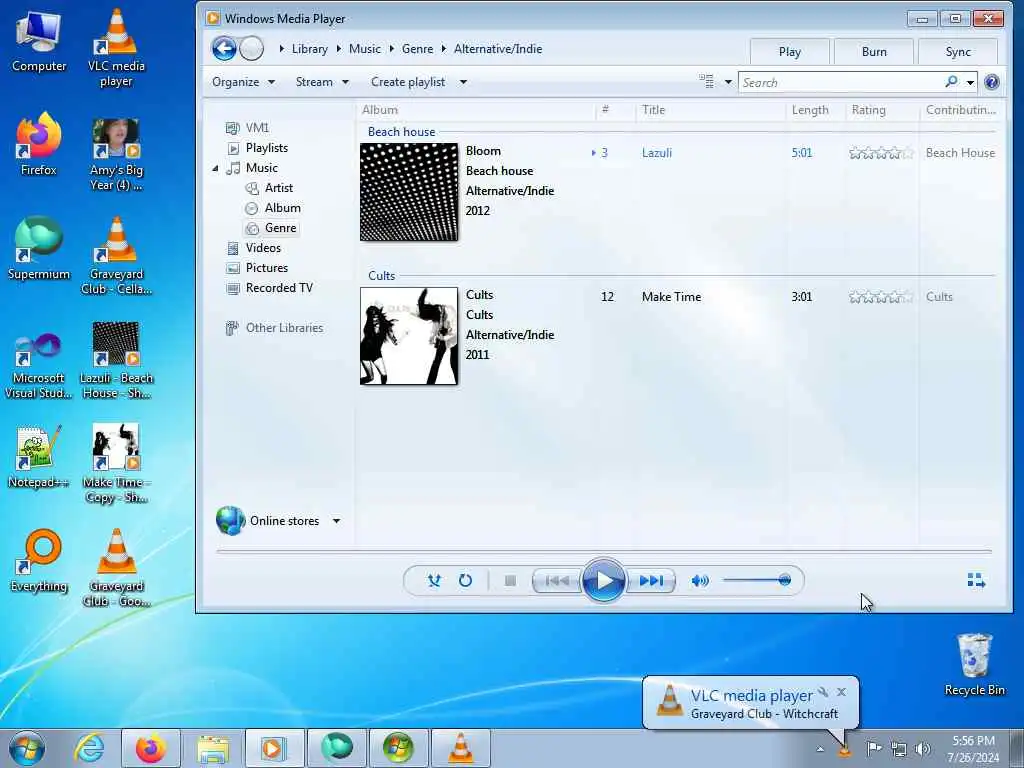Click the Beach house group header

click(x=401, y=132)
